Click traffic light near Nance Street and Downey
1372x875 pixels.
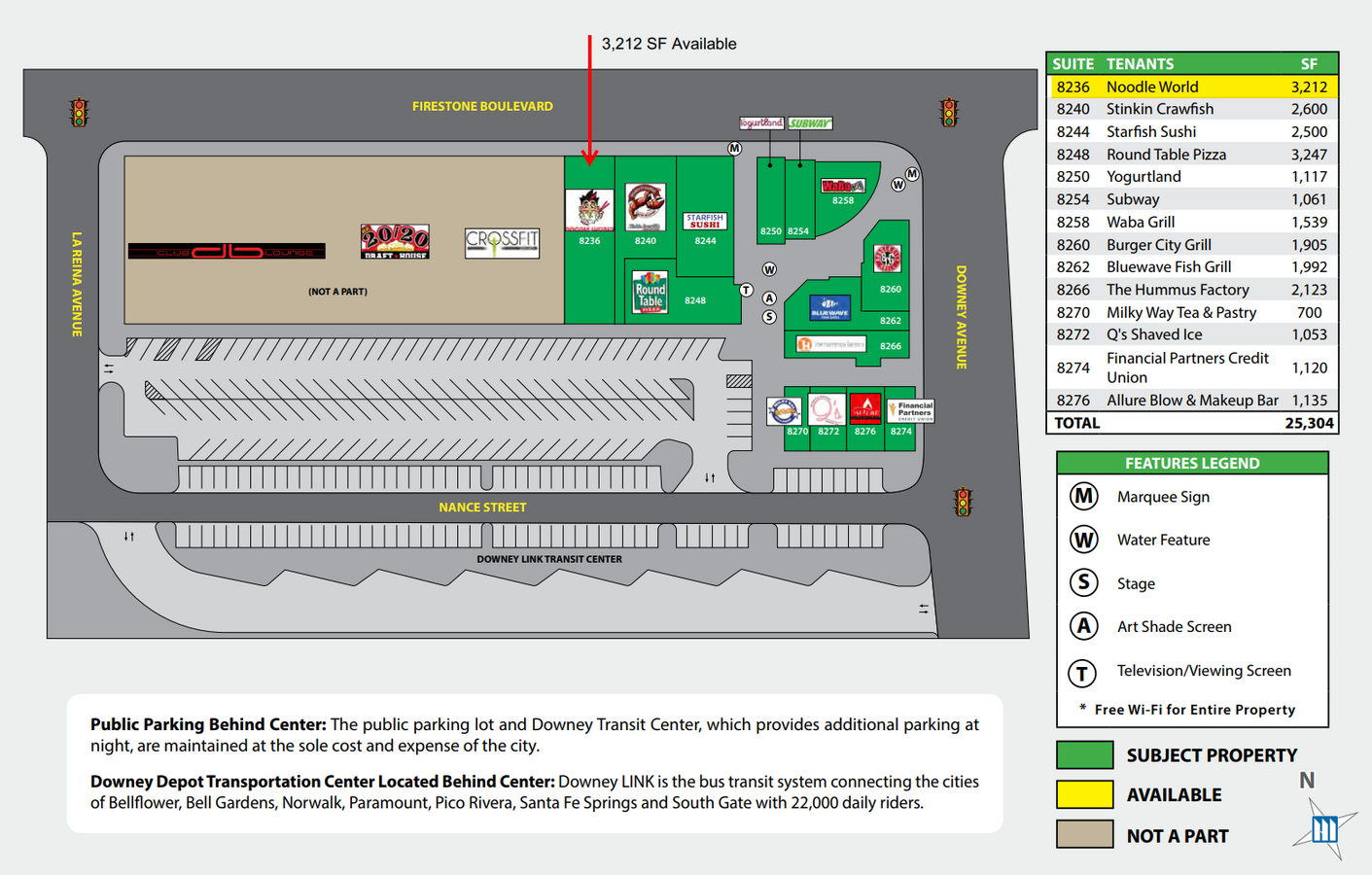(963, 502)
